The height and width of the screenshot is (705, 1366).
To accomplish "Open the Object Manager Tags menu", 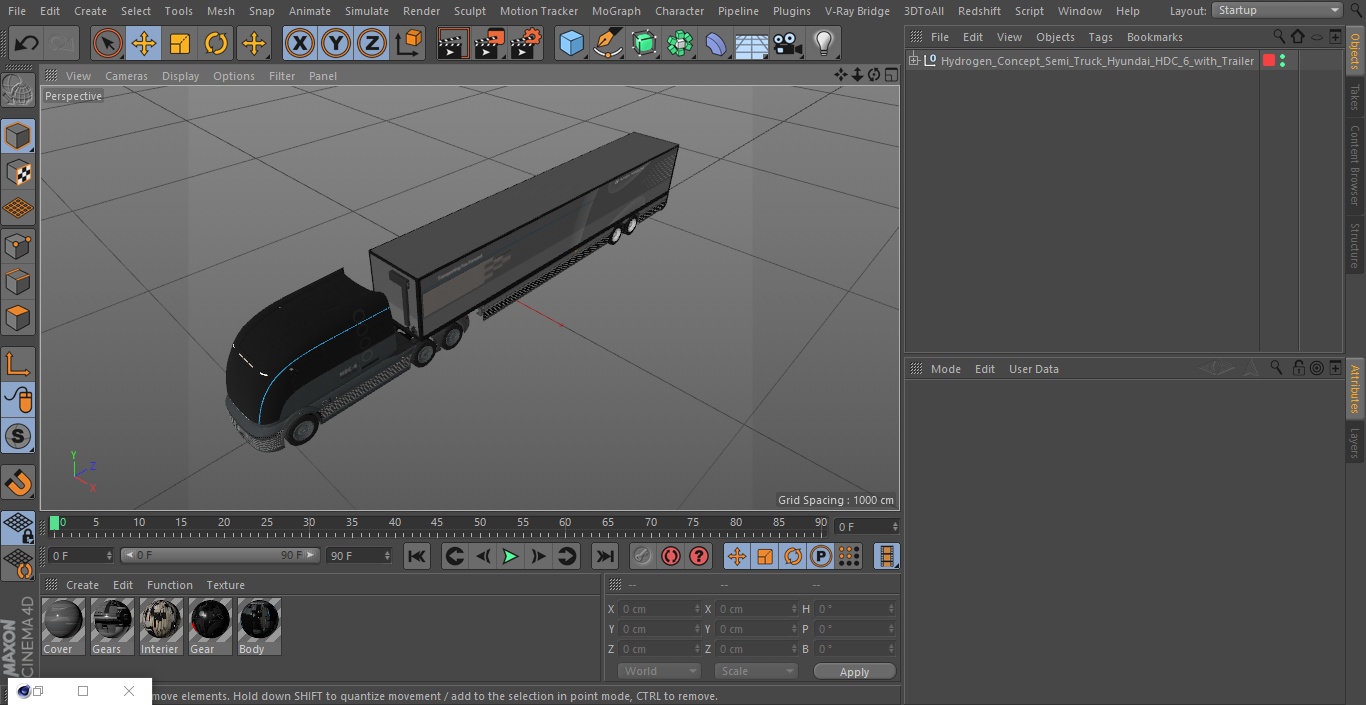I will pyautogui.click(x=1100, y=37).
